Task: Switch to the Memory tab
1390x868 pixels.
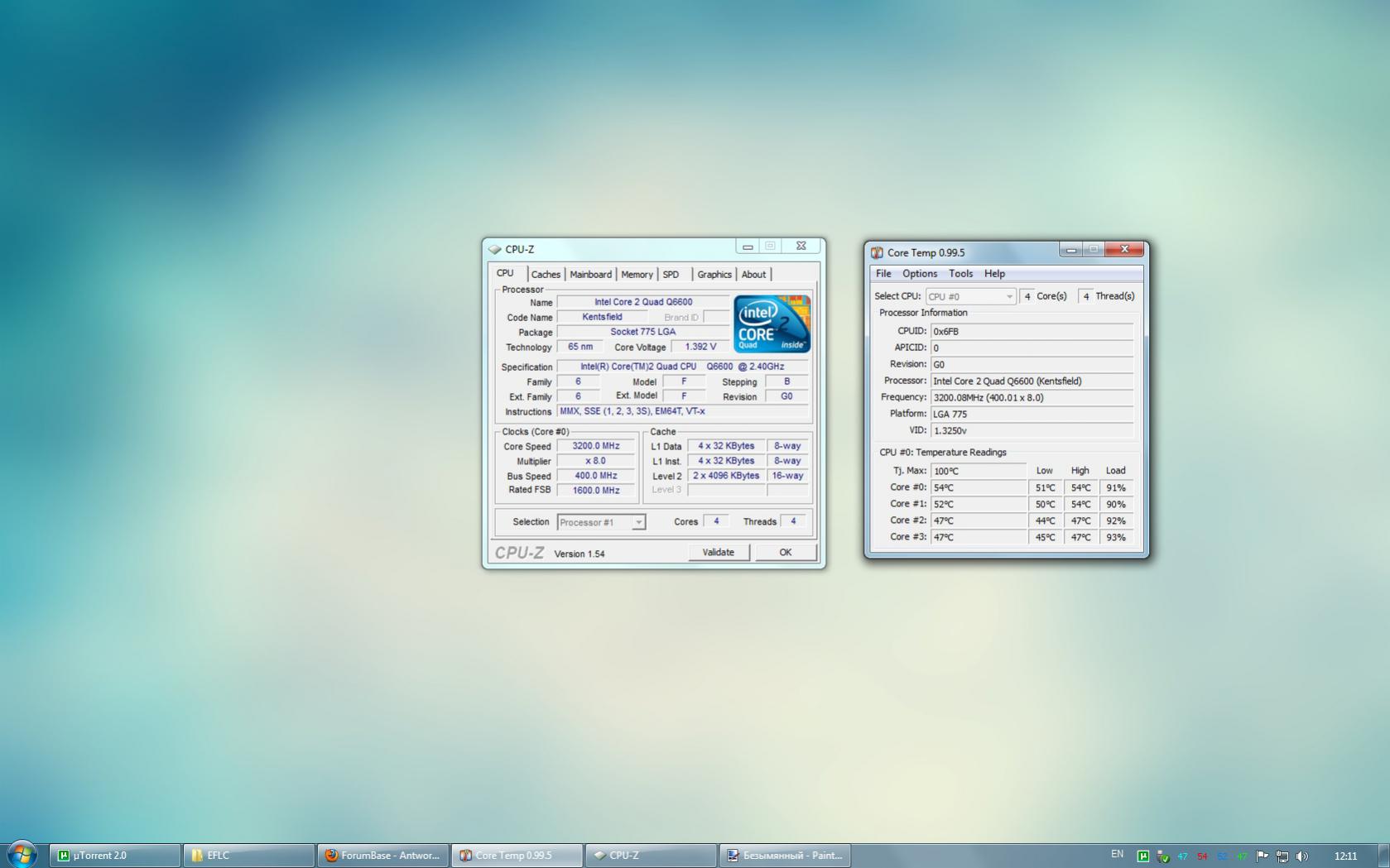Action: click(x=637, y=275)
